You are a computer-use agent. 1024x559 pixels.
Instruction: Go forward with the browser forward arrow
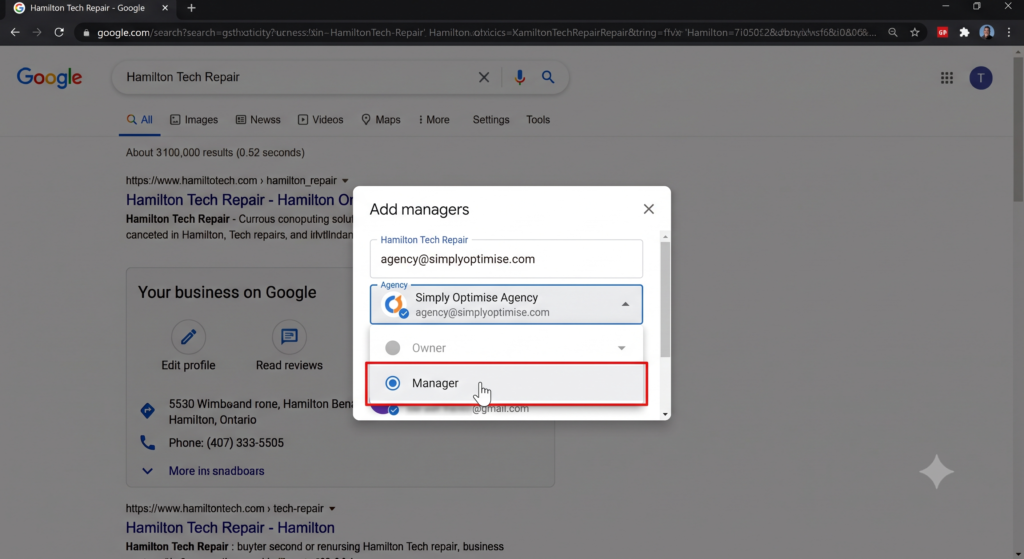pyautogui.click(x=37, y=32)
